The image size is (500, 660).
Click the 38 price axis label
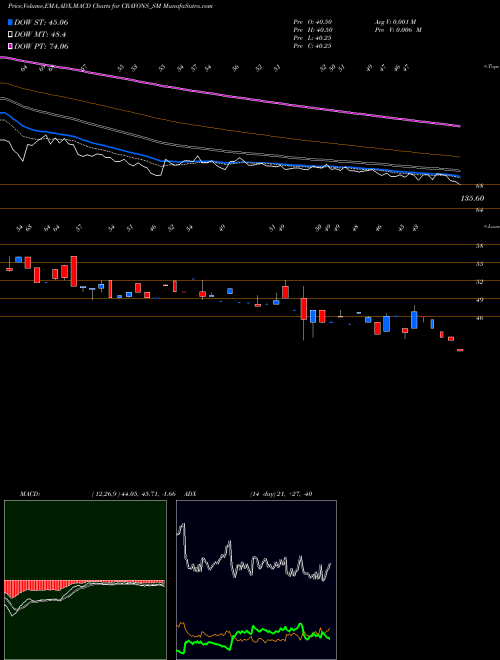click(479, 246)
